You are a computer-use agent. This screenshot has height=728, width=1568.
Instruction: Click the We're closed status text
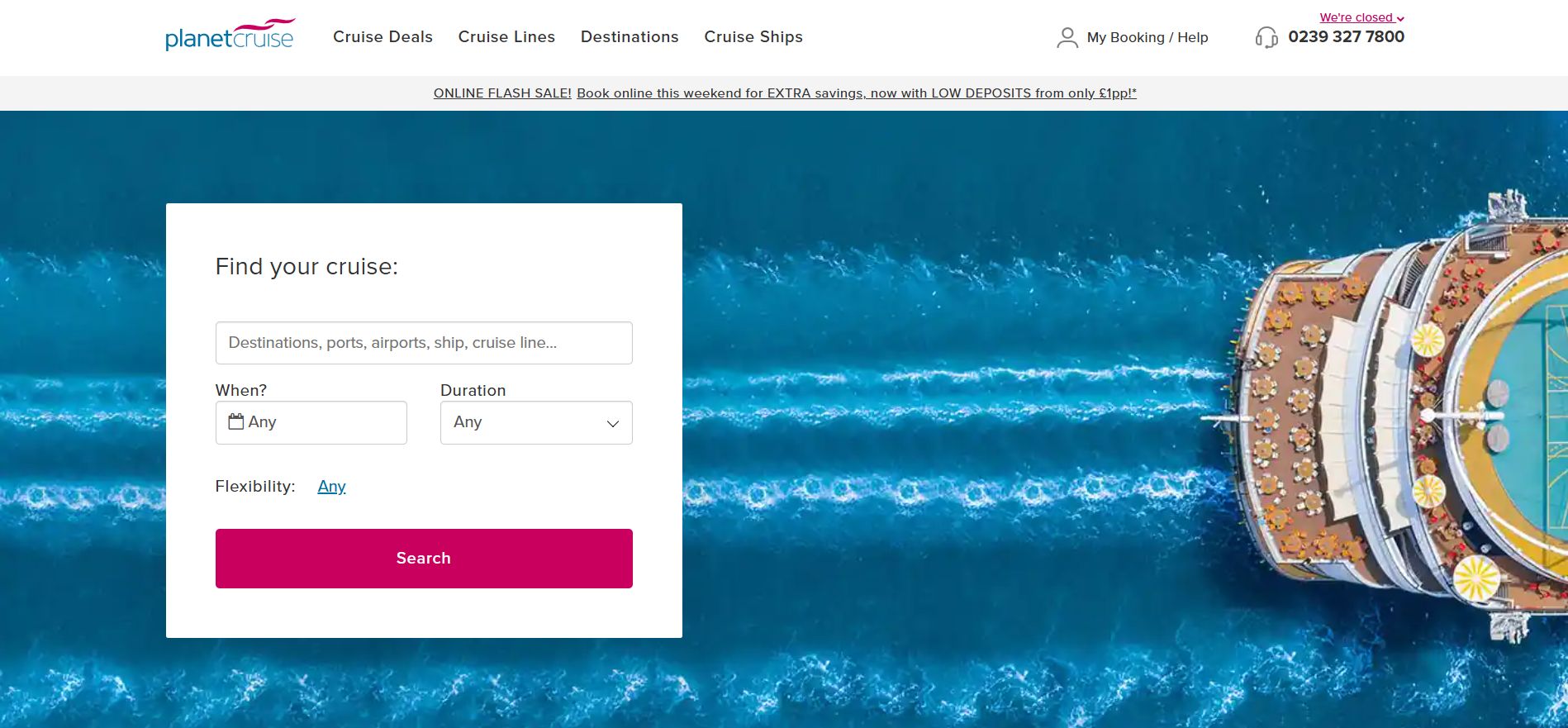coord(1355,18)
